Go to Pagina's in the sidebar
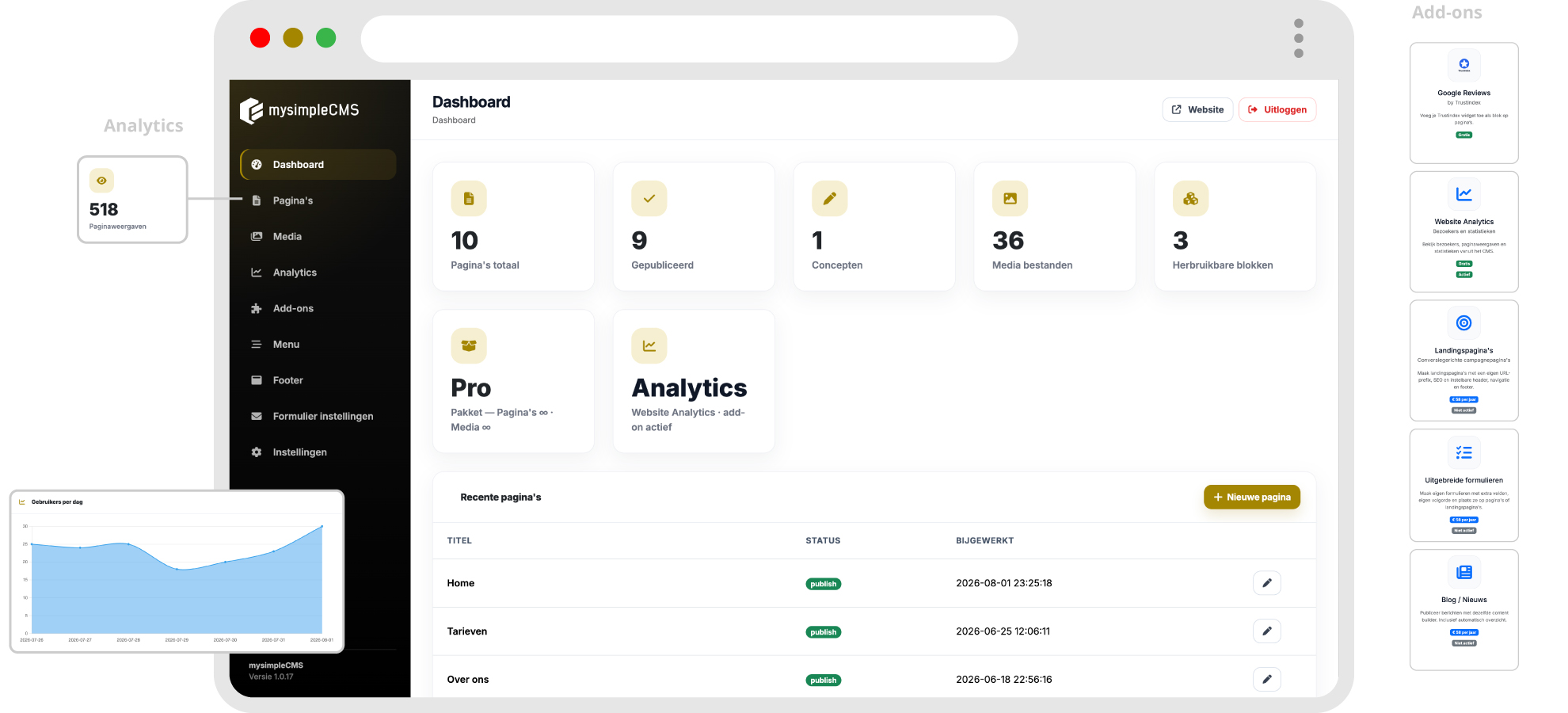The height and width of the screenshot is (713, 1568). (x=318, y=200)
